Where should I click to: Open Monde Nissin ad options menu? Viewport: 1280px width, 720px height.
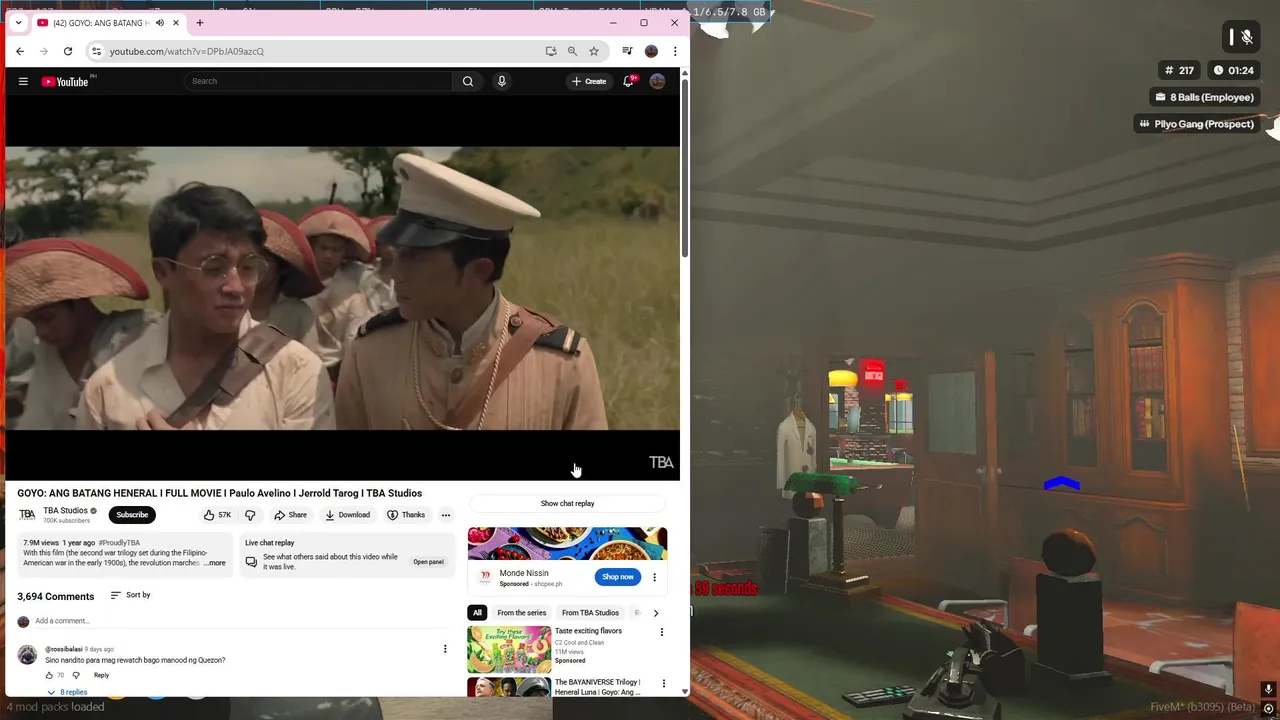pos(655,577)
